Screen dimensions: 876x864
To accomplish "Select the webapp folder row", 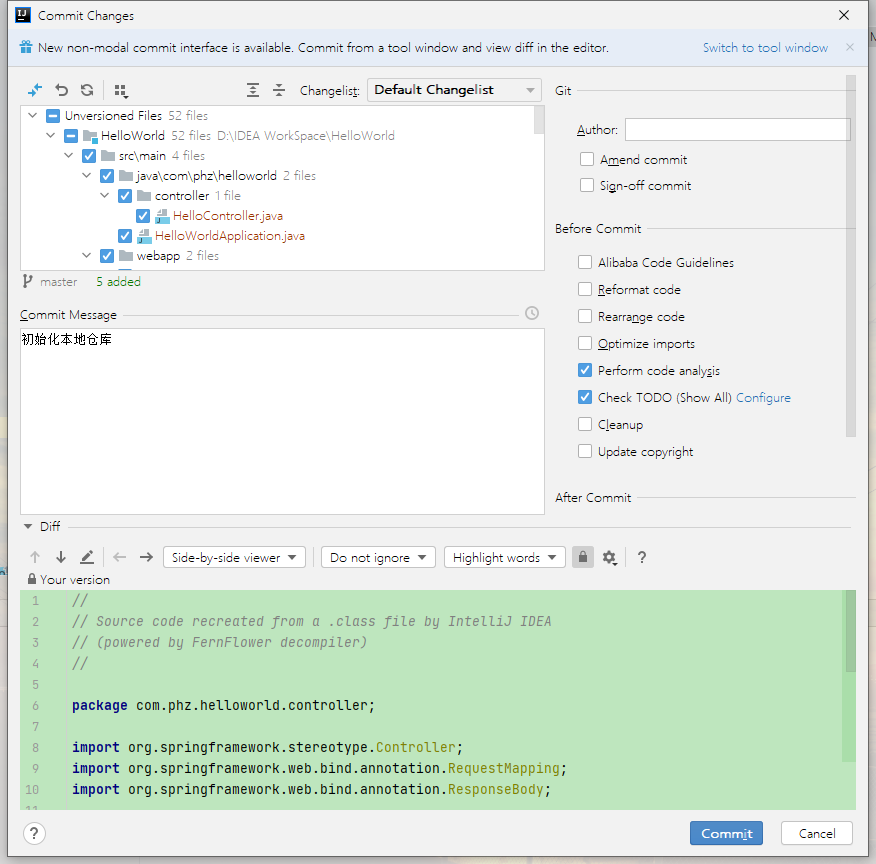I will click(x=282, y=256).
